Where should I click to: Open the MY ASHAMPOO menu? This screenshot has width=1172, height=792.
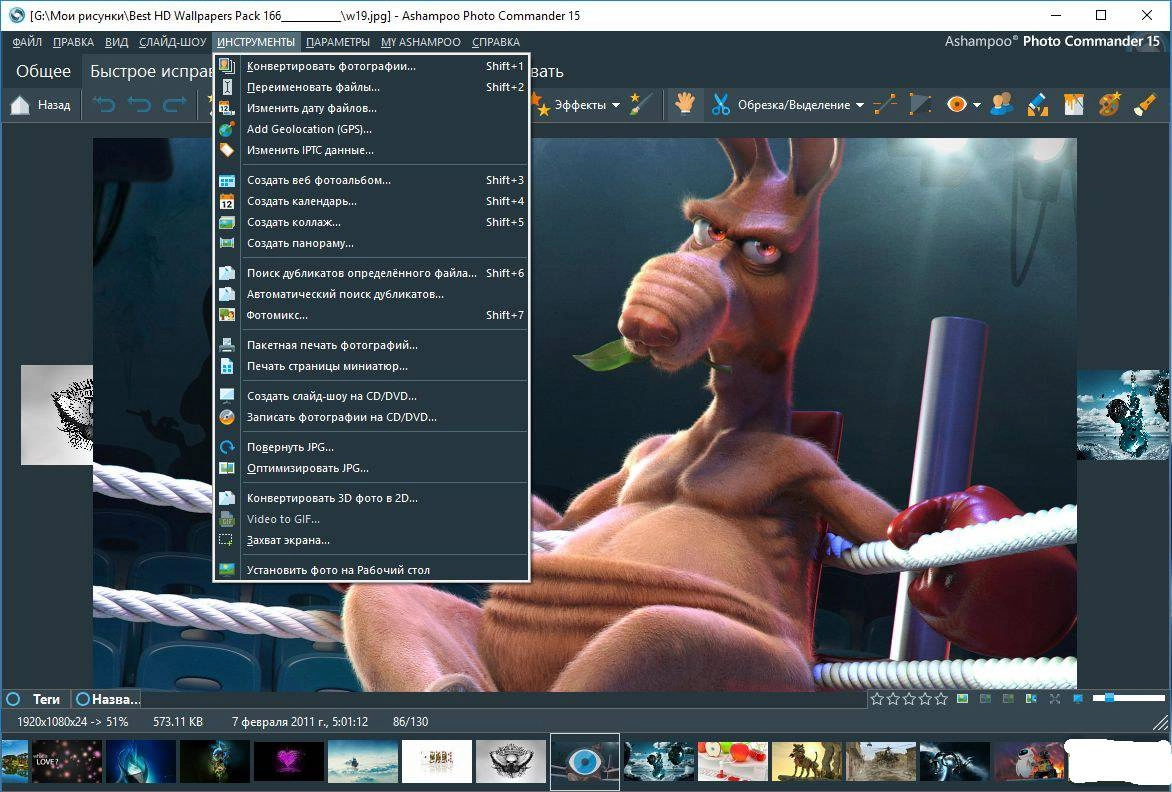coord(421,42)
